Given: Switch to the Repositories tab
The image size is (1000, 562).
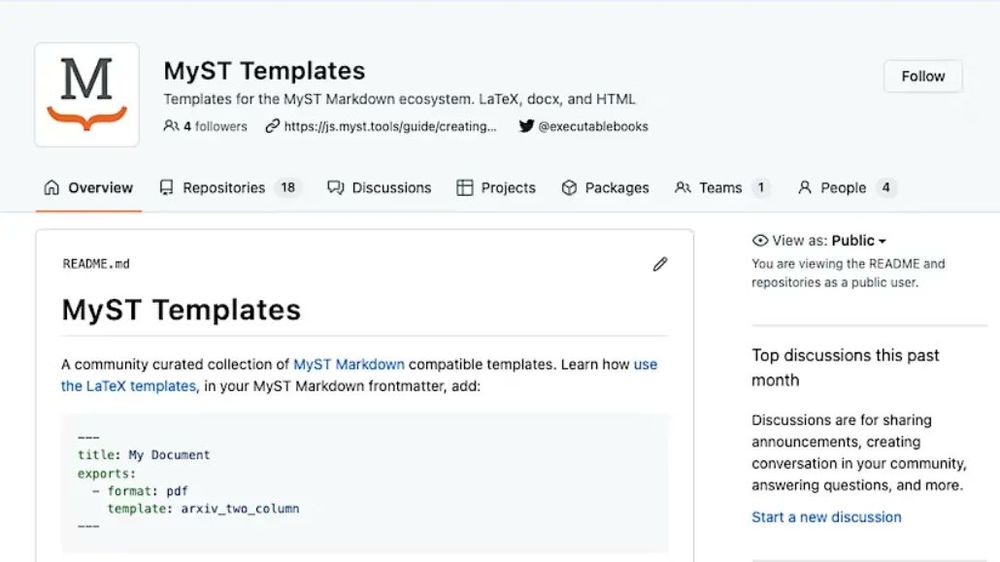Looking at the screenshot, I should [x=230, y=188].
